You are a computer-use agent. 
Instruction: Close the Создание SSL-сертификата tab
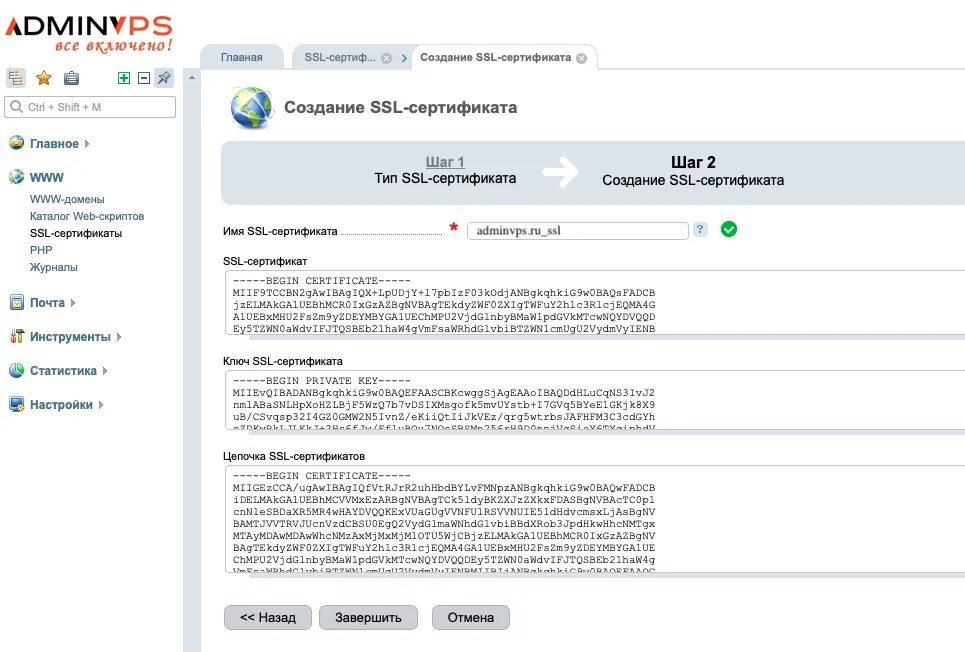tap(582, 58)
